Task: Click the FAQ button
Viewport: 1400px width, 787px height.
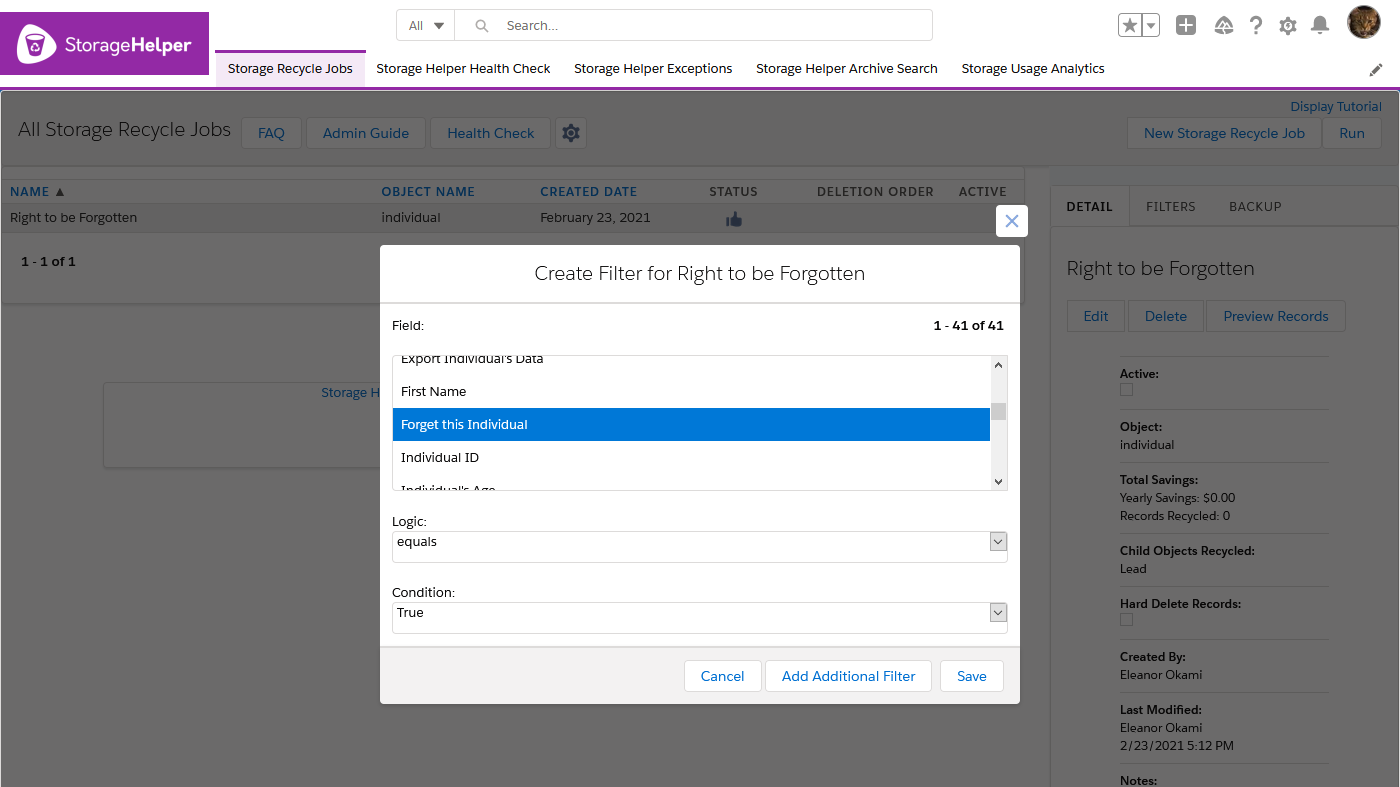Action: [x=271, y=133]
